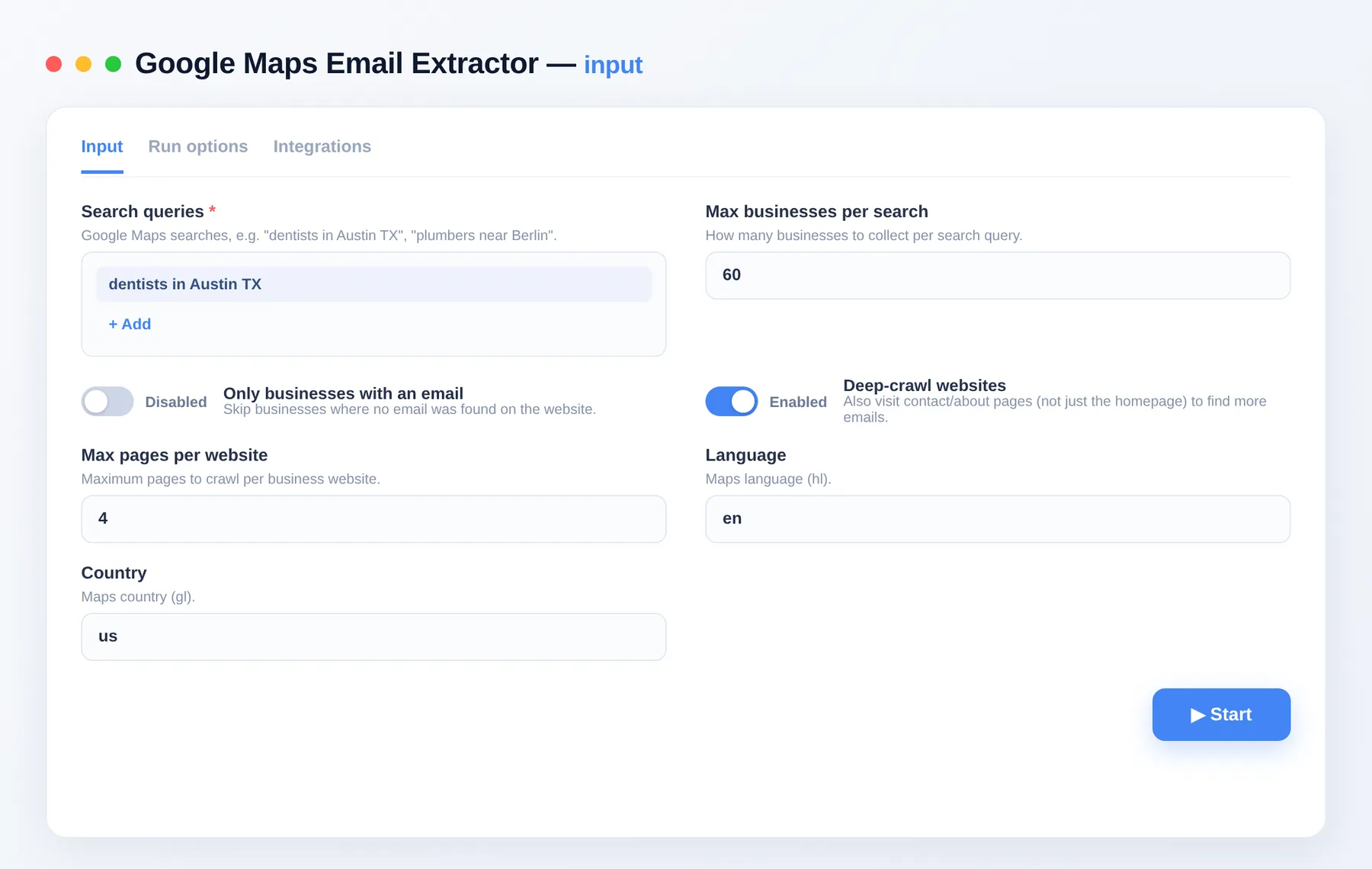The image size is (1372, 869).
Task: Click the 'Search queries' label
Action: tap(143, 211)
